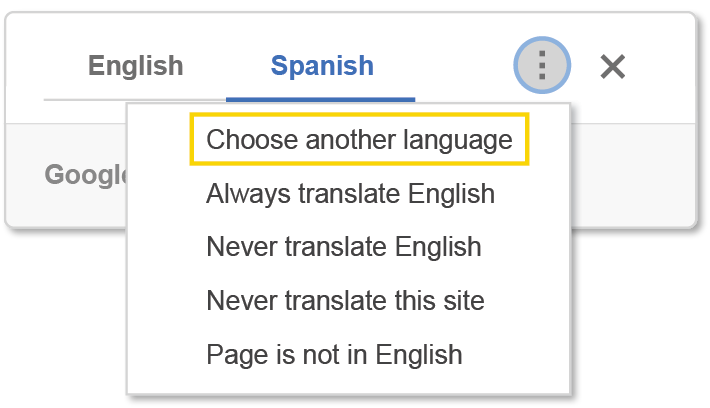Report page is not in English
The image size is (710, 408).
pyautogui.click(x=334, y=354)
